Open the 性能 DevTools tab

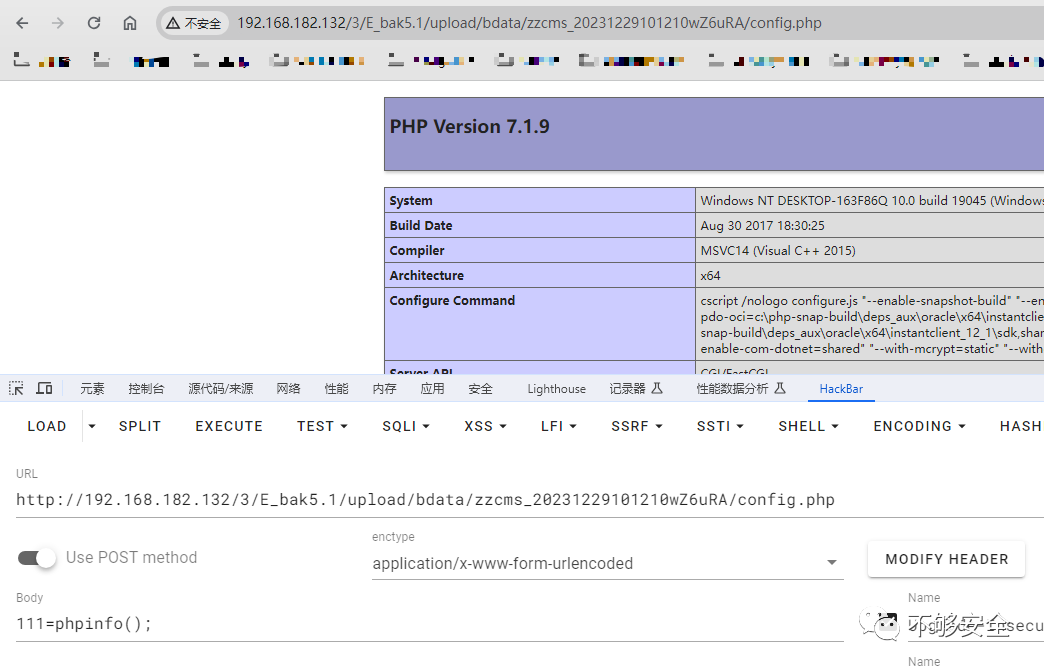(x=336, y=389)
